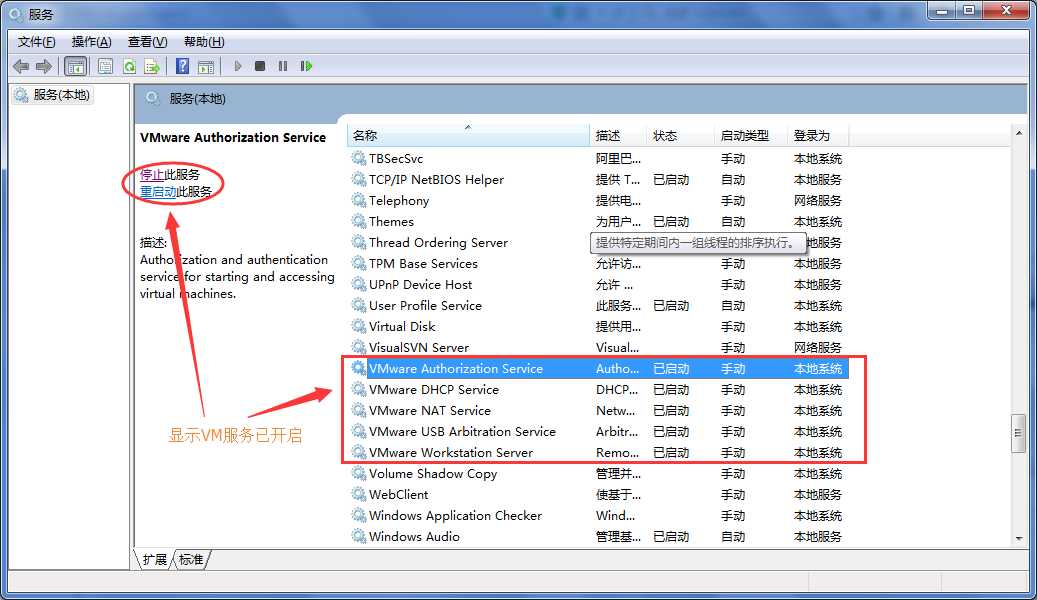Click gear icon of TBSecSvc row
Screen dimensions: 1037x600
(358, 158)
